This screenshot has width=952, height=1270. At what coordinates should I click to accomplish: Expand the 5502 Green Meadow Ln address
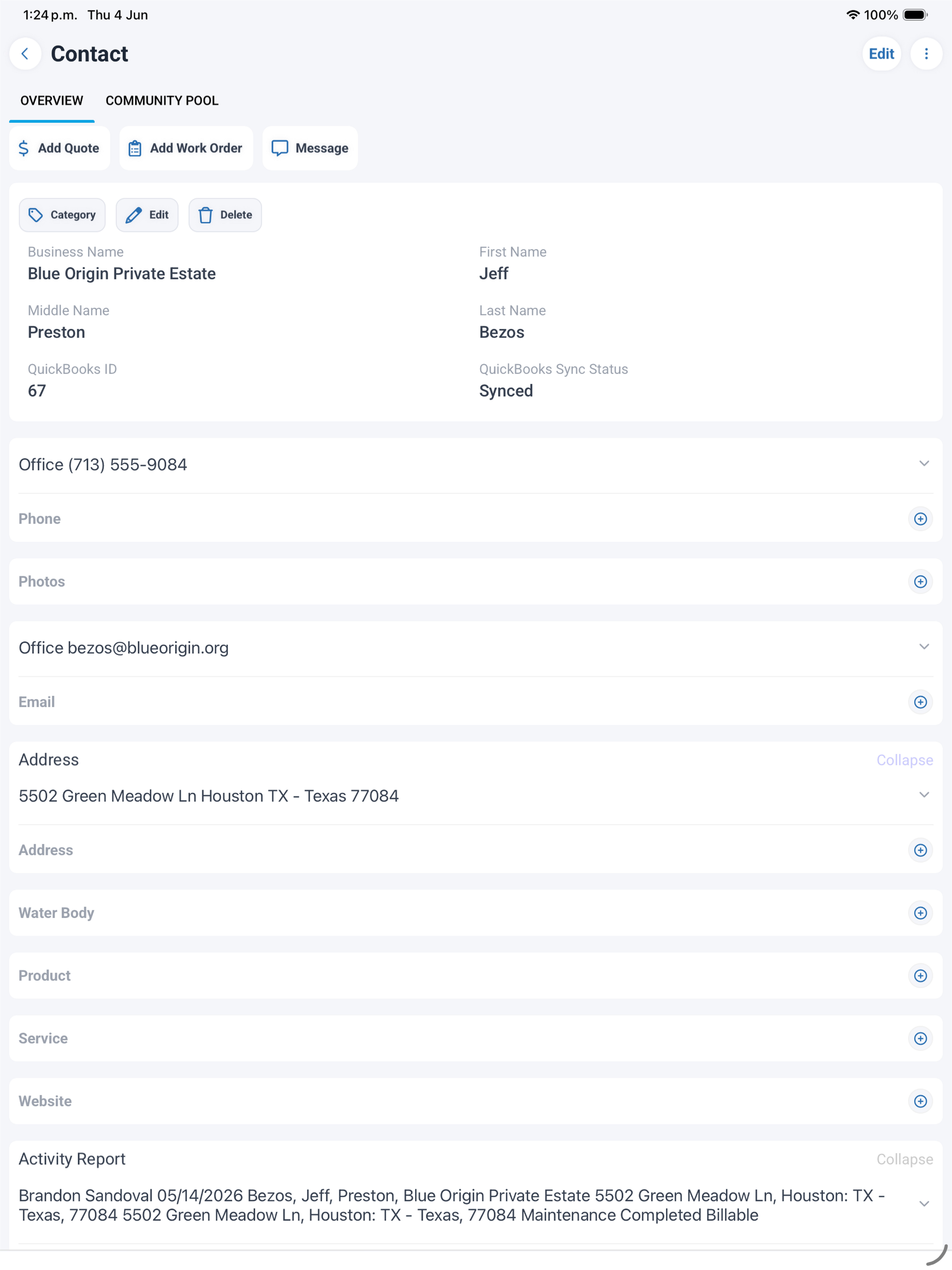click(x=924, y=795)
